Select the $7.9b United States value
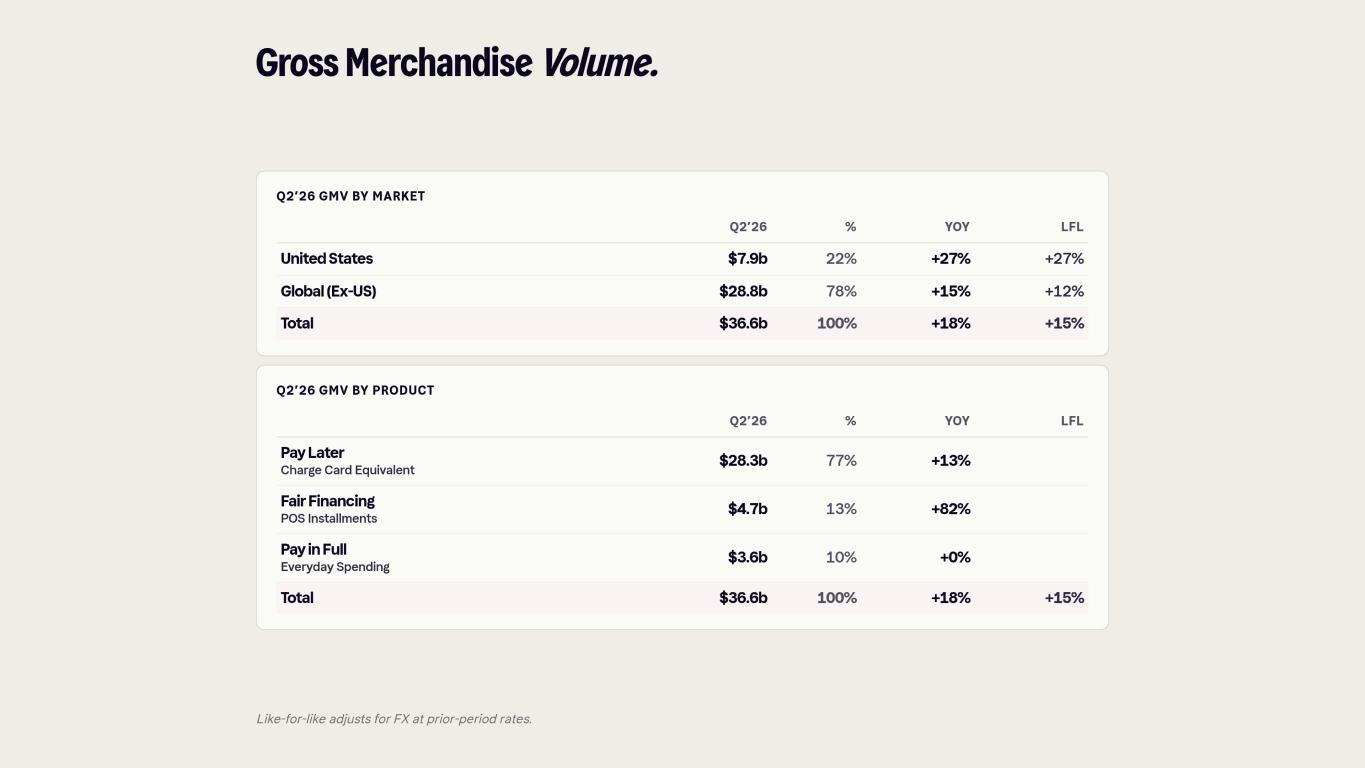This screenshot has height=768, width=1365. pyautogui.click(x=747, y=259)
